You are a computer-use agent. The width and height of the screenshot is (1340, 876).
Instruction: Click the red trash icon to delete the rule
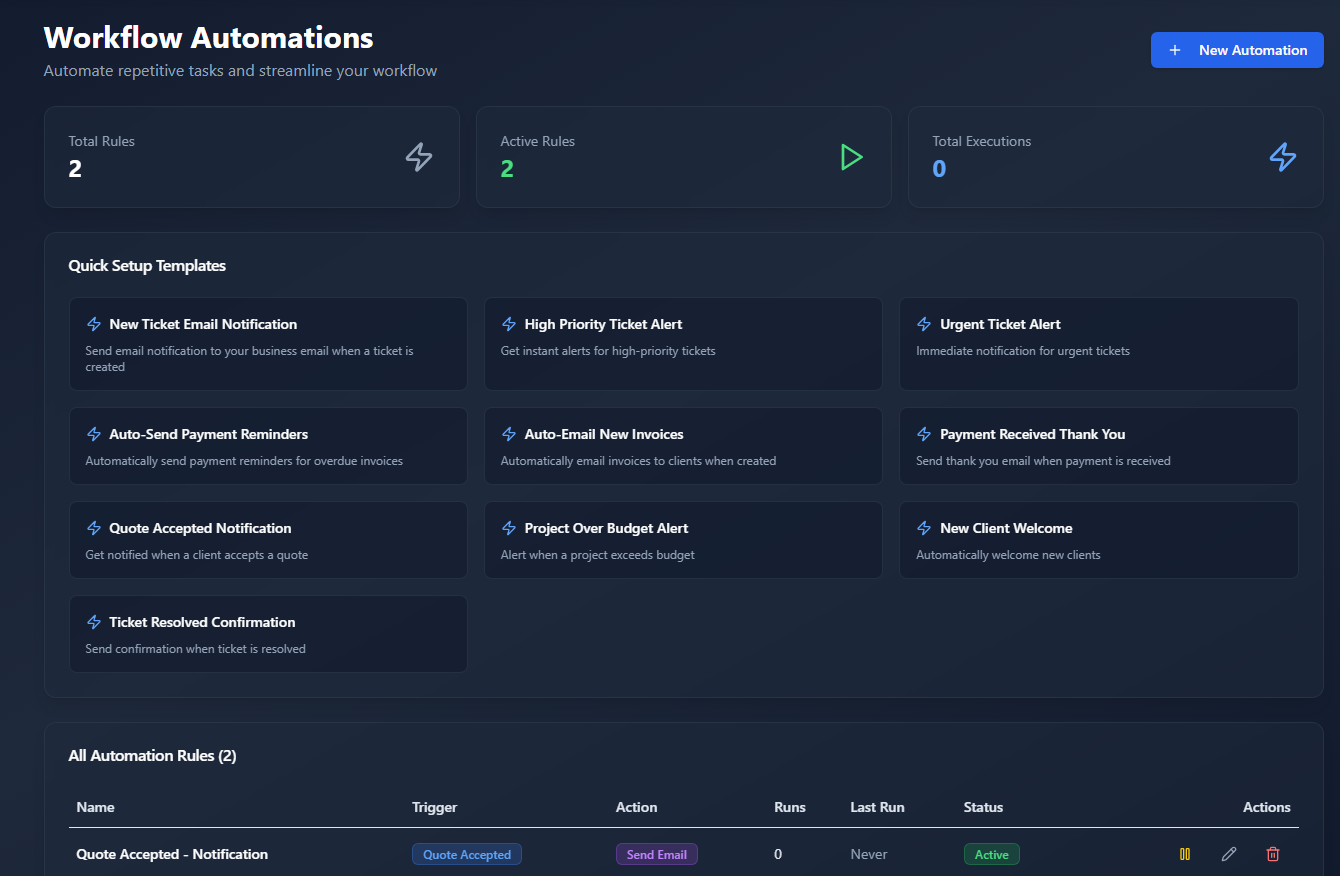(1273, 854)
